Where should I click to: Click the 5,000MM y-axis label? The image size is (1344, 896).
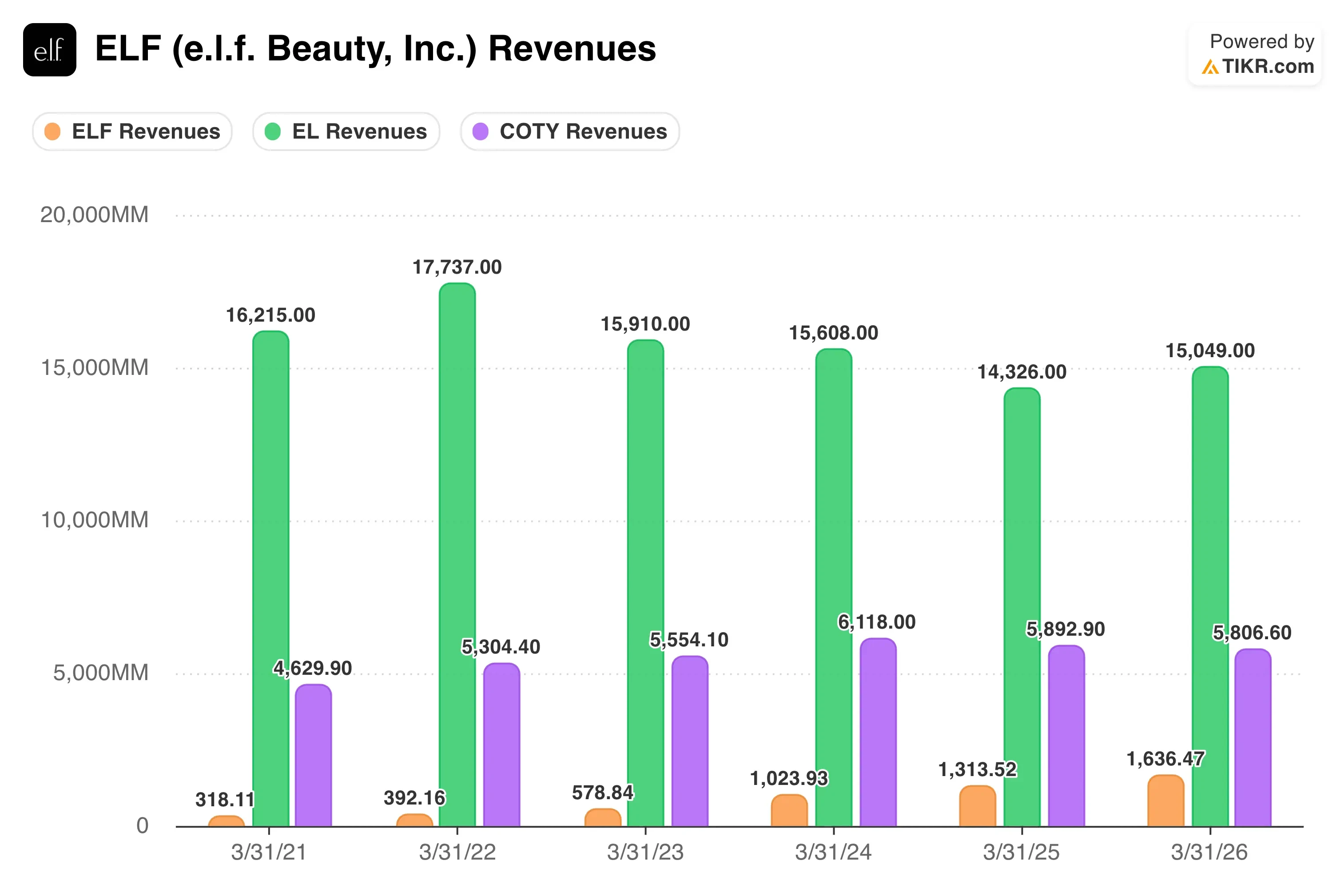[100, 673]
